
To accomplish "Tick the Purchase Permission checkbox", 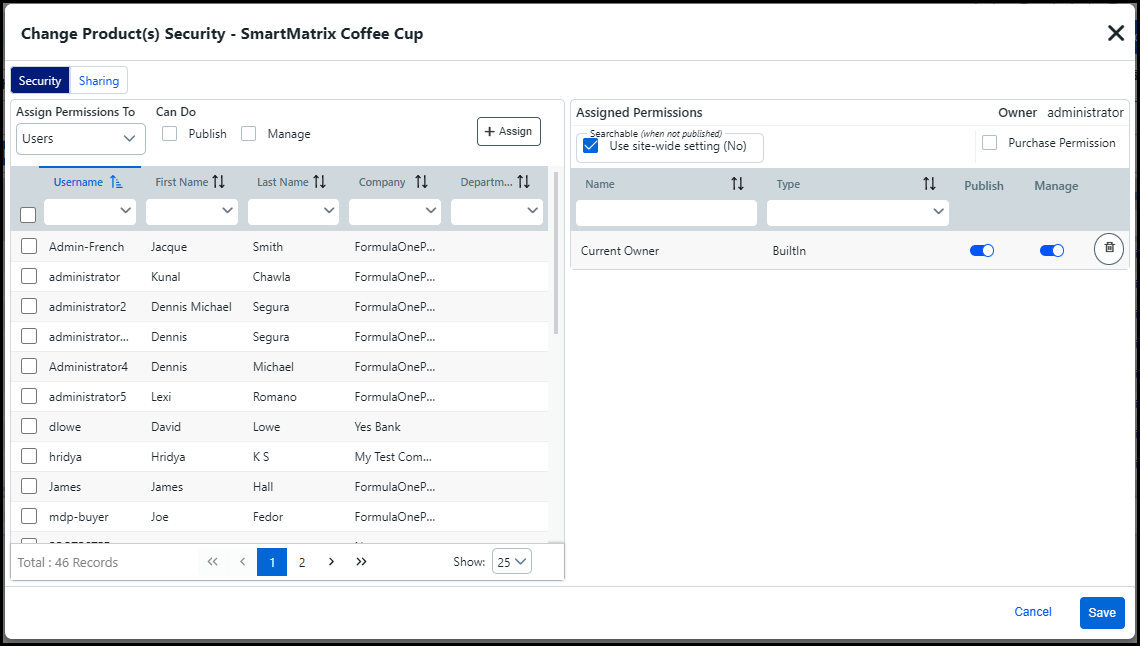I will tap(989, 143).
